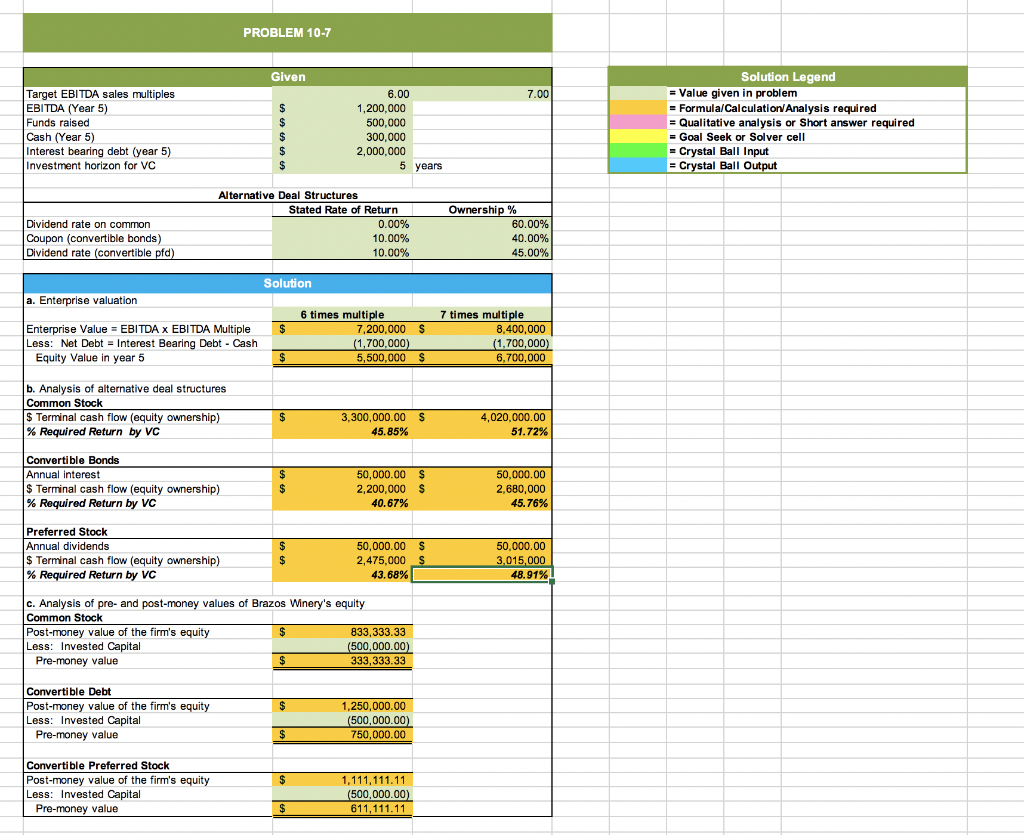Select the blue Solution section header bar
The image size is (1024, 835).
(285, 283)
